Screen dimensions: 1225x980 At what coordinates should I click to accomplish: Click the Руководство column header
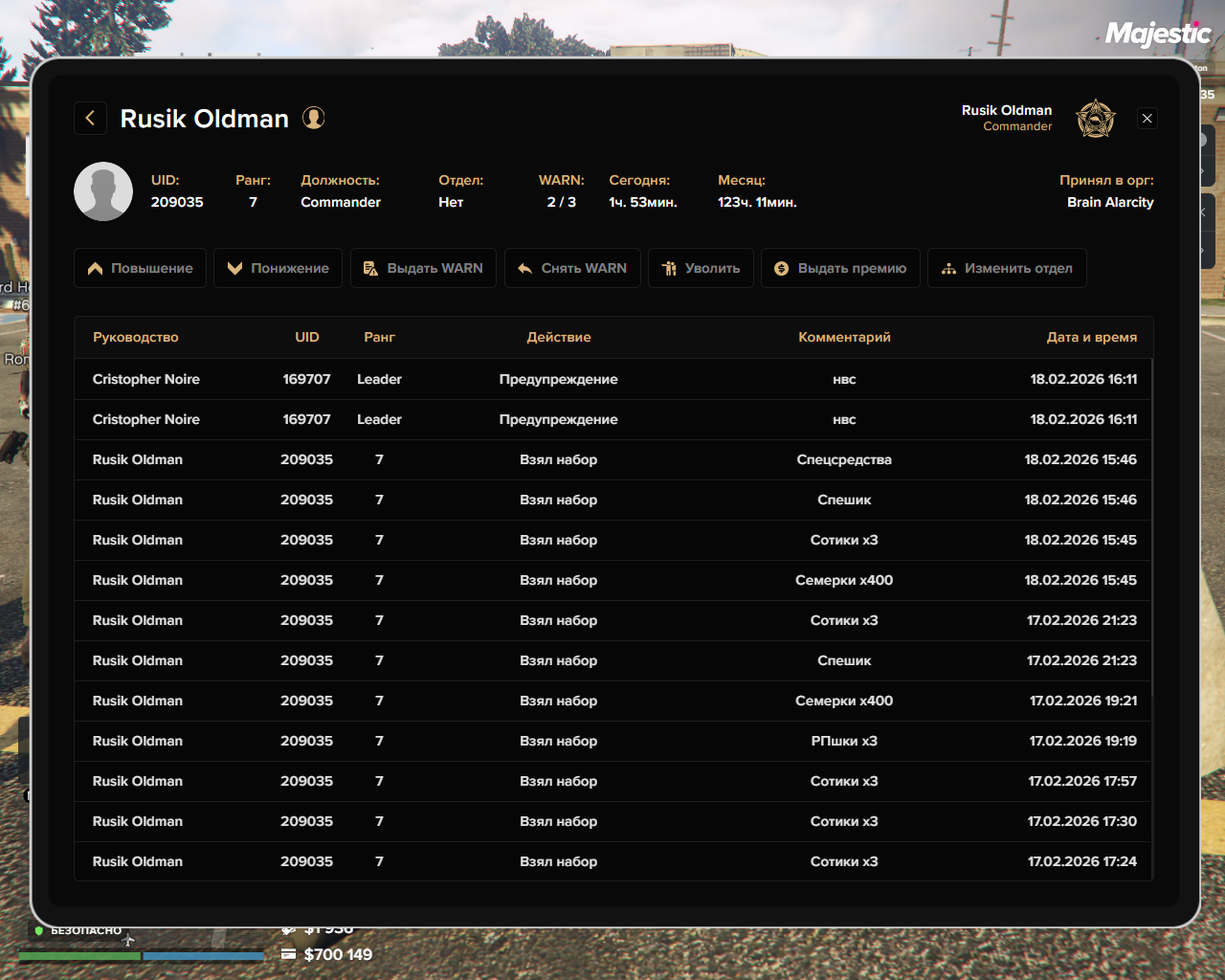[x=136, y=337]
